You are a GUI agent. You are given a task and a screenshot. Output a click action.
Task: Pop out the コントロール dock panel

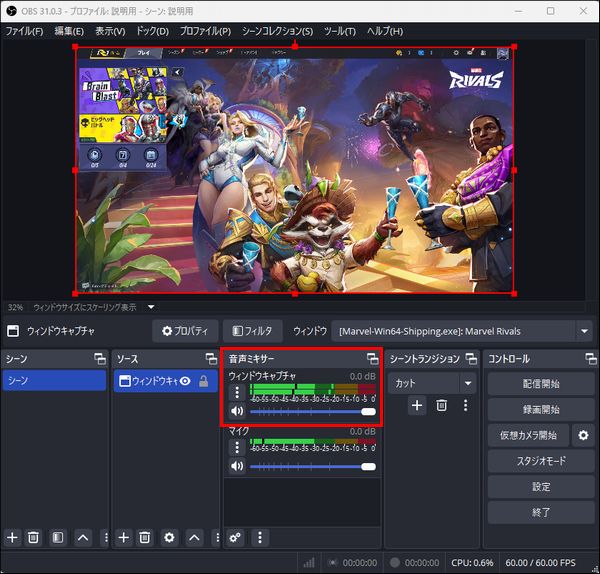pos(591,359)
